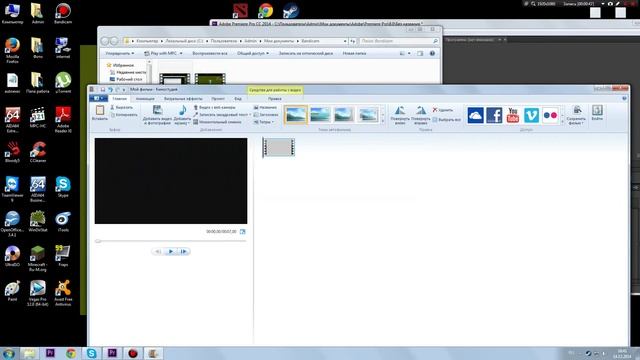Click Save in Movie Maker quick access
The height and width of the screenshot is (360, 640).
[x=102, y=89]
